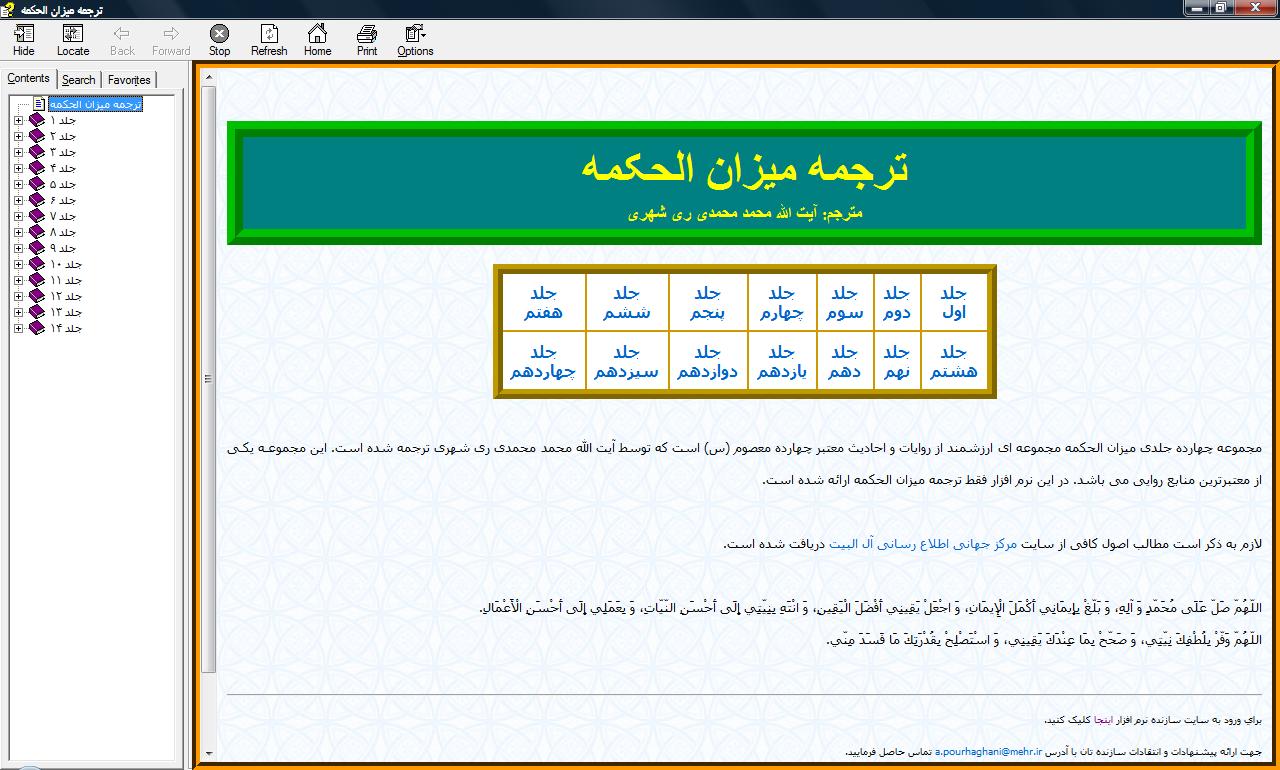Select the purple book icon for جلد ۱
The image size is (1280, 770).
(37, 120)
